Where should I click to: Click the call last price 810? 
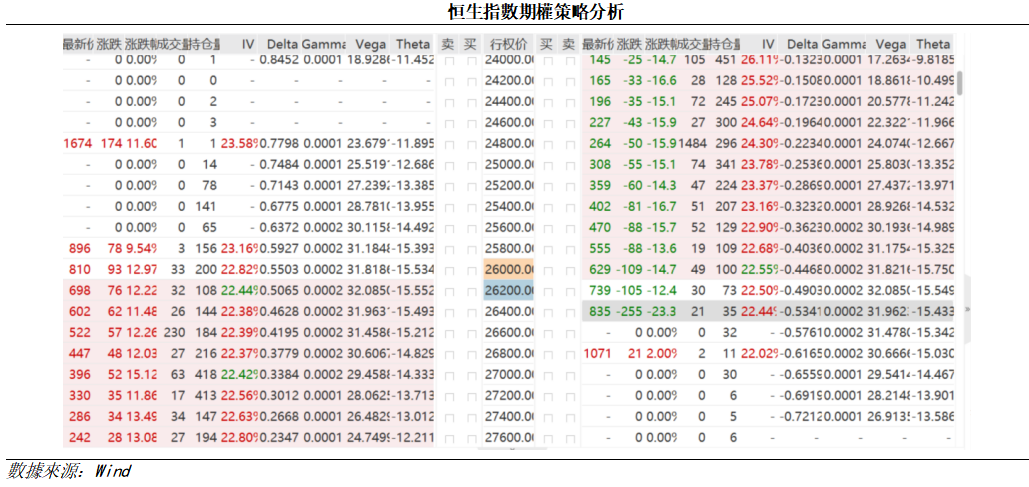tap(80, 270)
